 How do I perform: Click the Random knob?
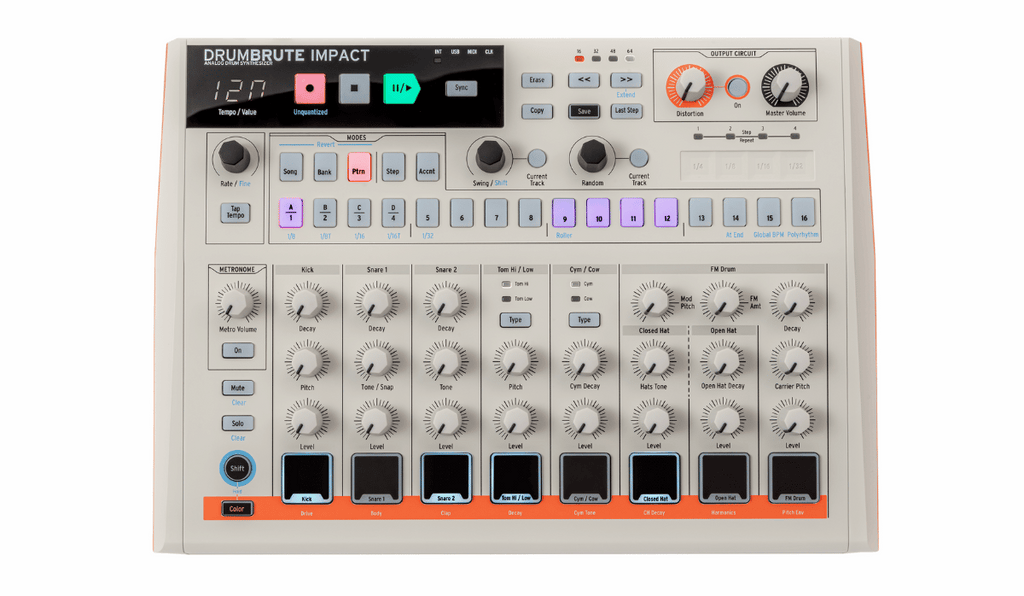592,155
